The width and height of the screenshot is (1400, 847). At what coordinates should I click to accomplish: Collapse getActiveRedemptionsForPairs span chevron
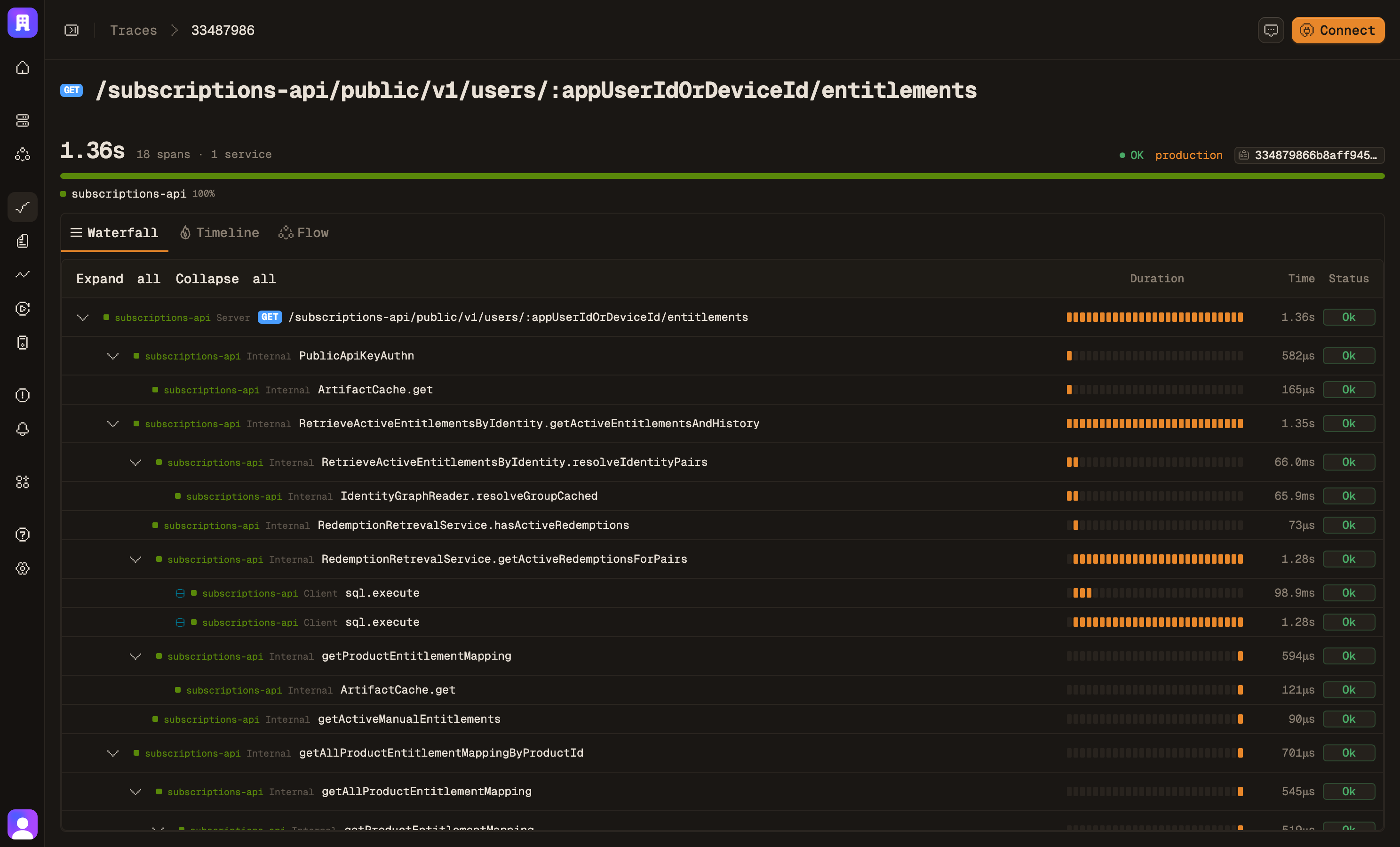point(135,559)
